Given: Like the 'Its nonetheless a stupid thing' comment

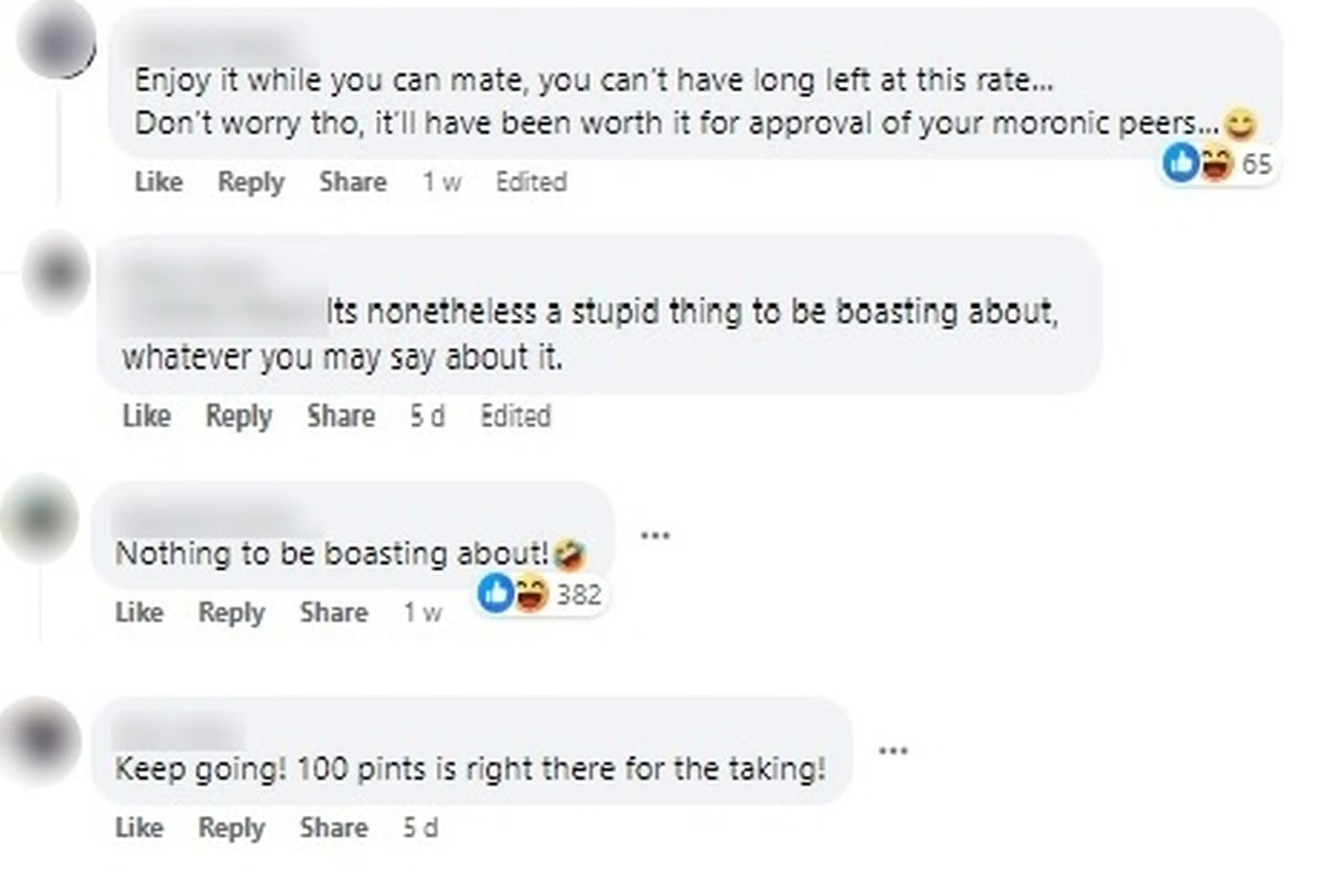Looking at the screenshot, I should (x=146, y=416).
